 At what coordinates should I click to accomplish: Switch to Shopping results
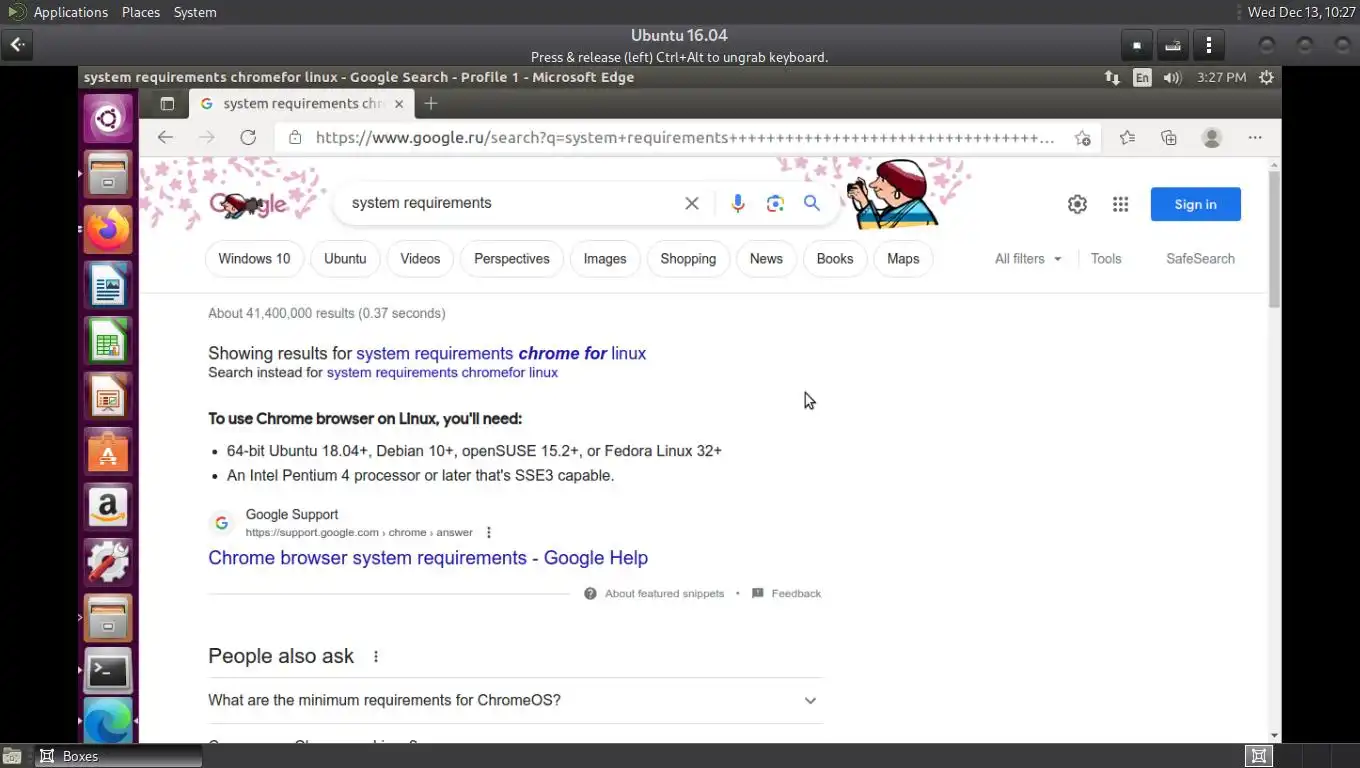(688, 259)
